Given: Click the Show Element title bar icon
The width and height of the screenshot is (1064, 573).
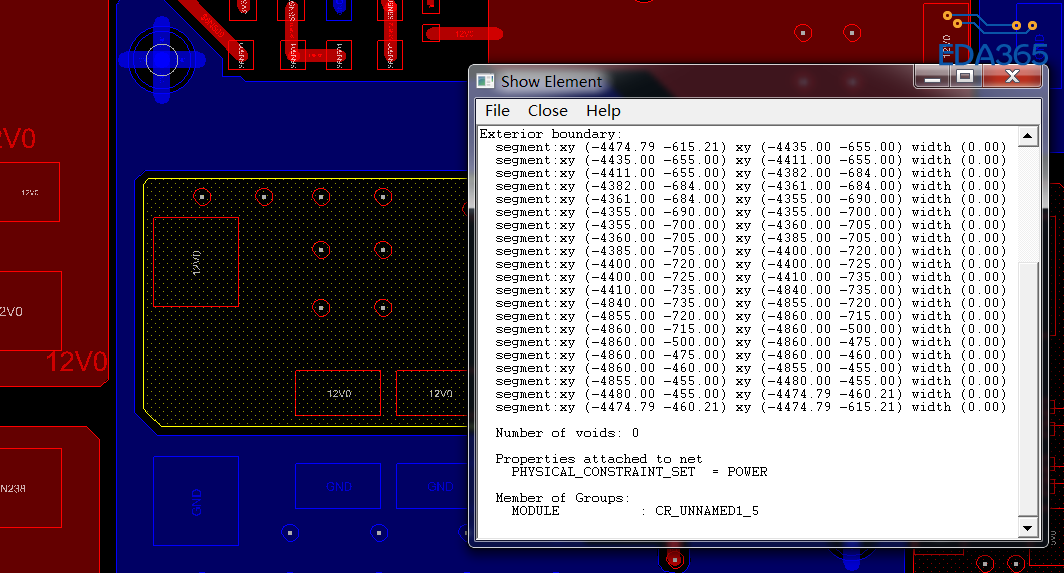Looking at the screenshot, I should pyautogui.click(x=485, y=81).
